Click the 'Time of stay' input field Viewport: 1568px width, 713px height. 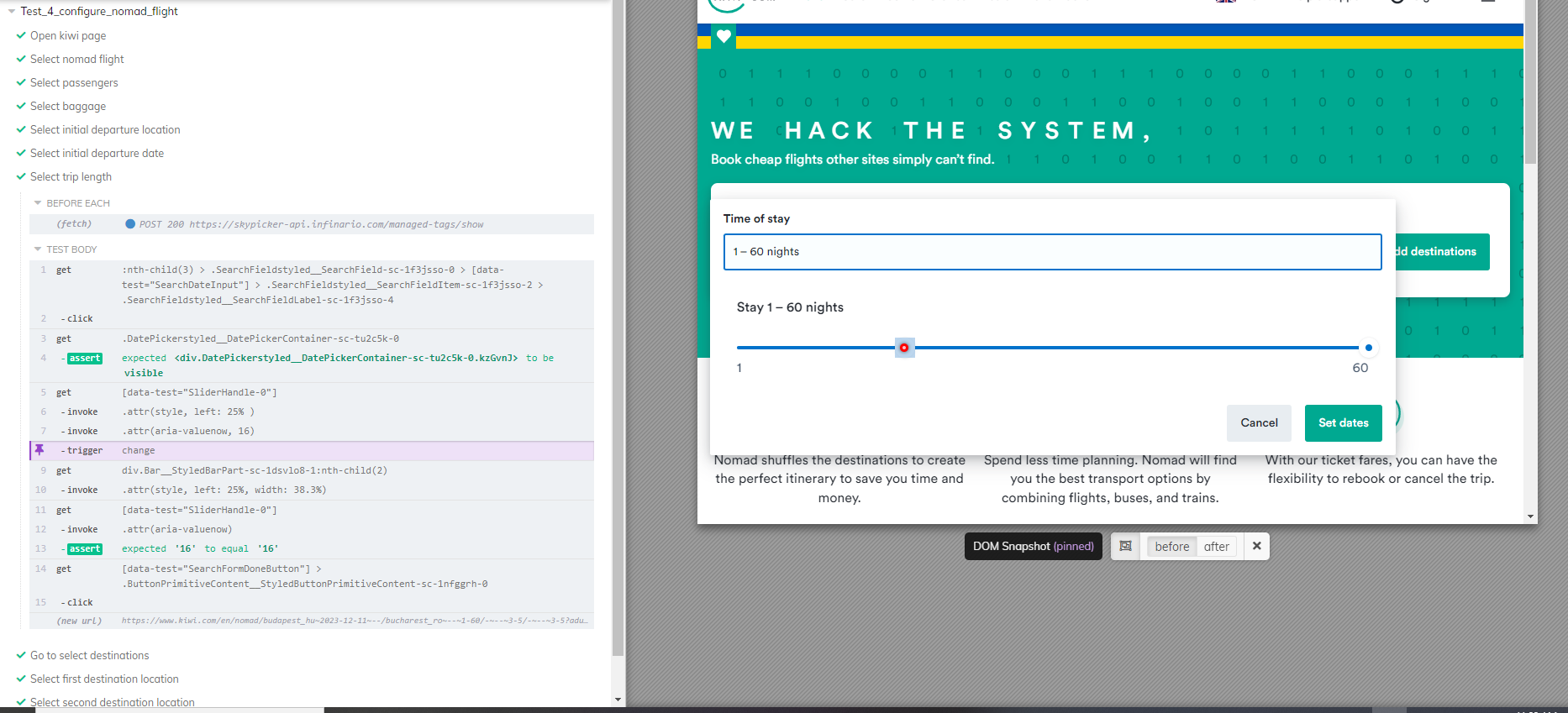pyautogui.click(x=1052, y=252)
